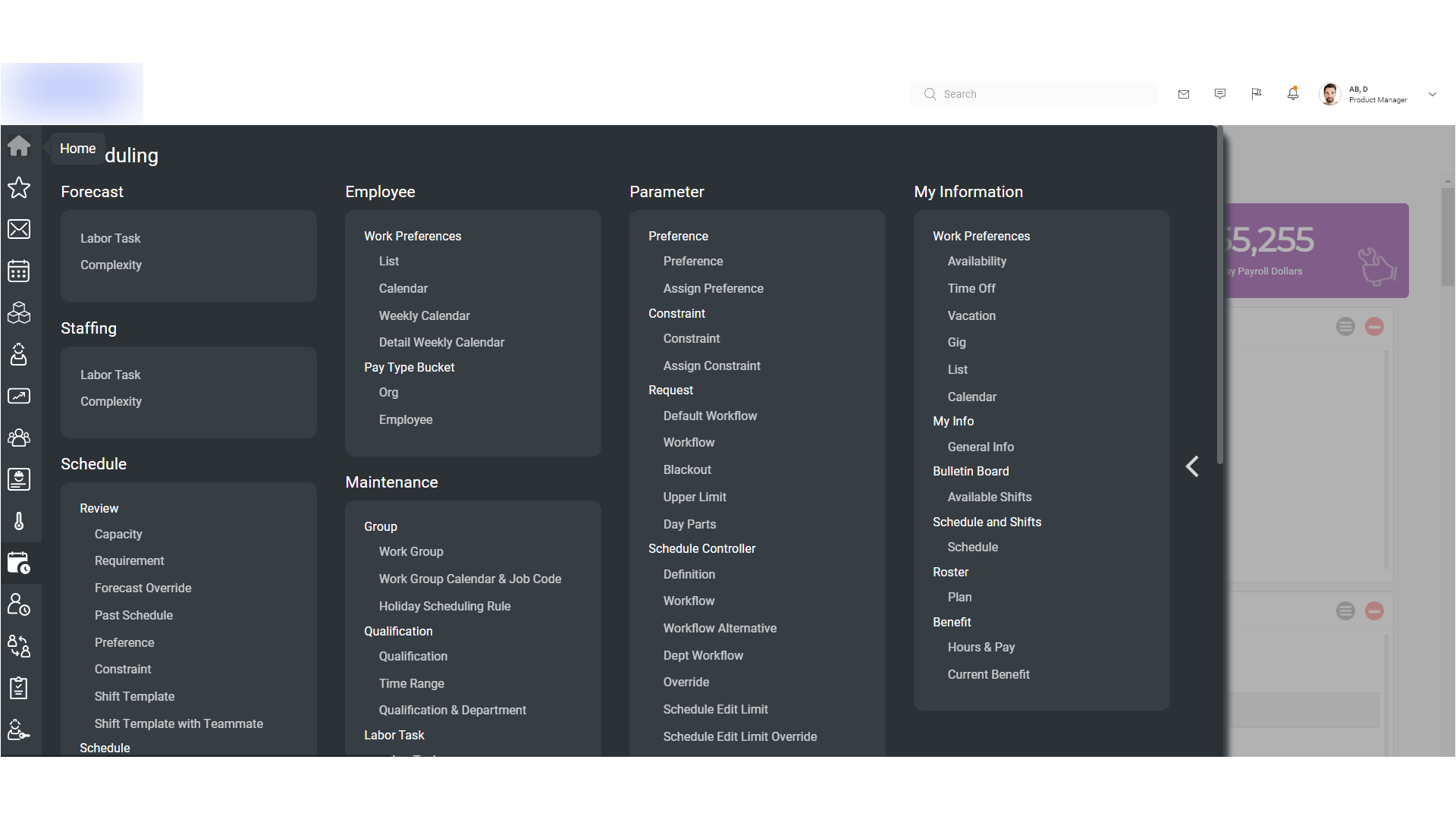The width and height of the screenshot is (1456, 819).
Task: Open the Home icon in the sidebar
Action: coord(19,146)
